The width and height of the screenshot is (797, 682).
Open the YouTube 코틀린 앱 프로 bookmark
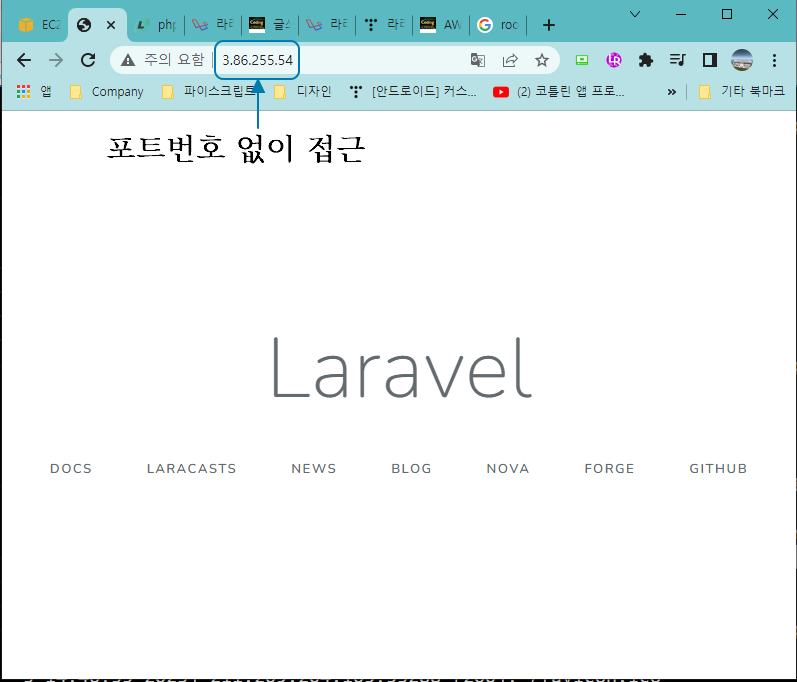[559, 92]
